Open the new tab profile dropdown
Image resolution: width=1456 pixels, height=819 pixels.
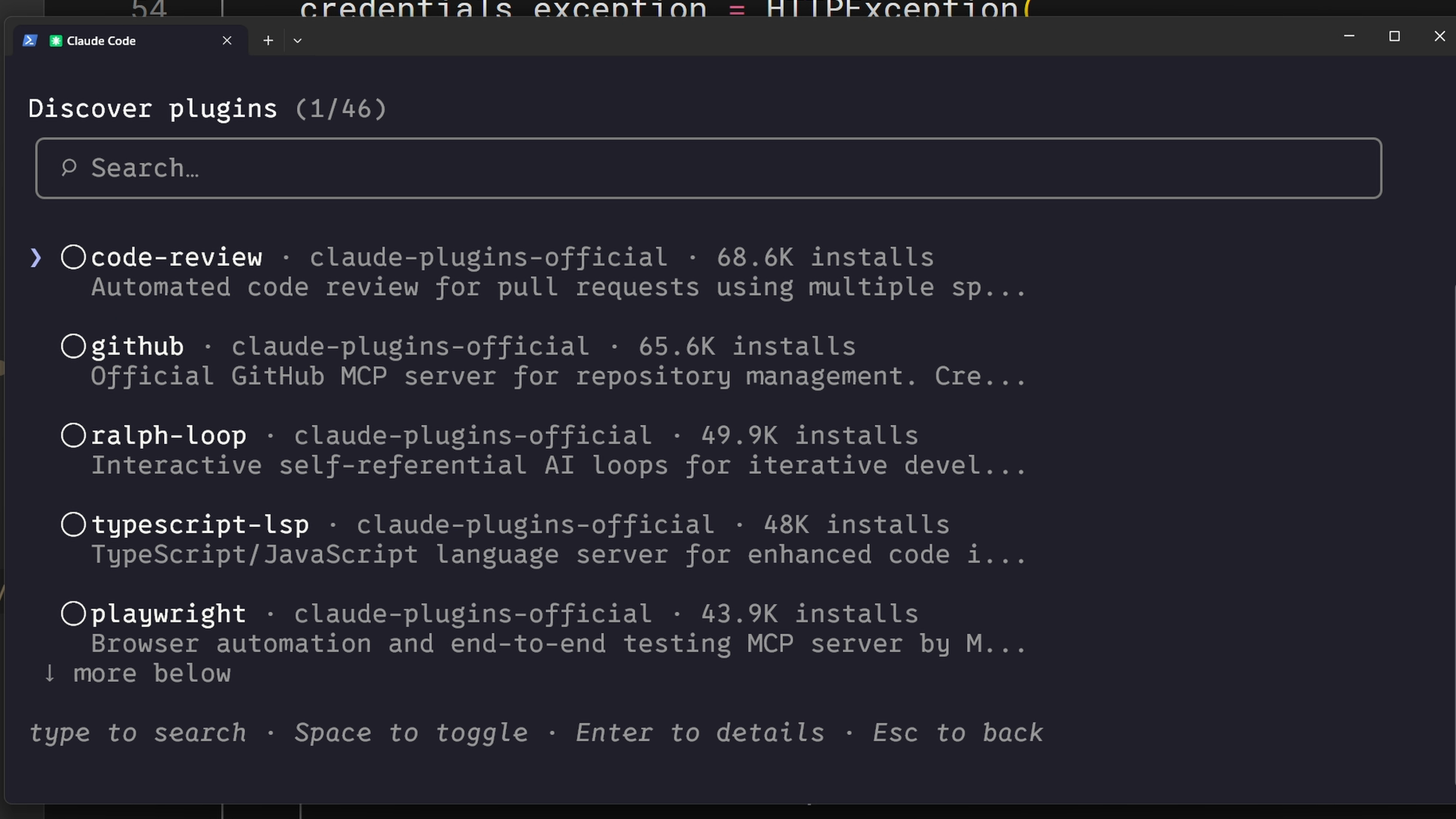[297, 41]
